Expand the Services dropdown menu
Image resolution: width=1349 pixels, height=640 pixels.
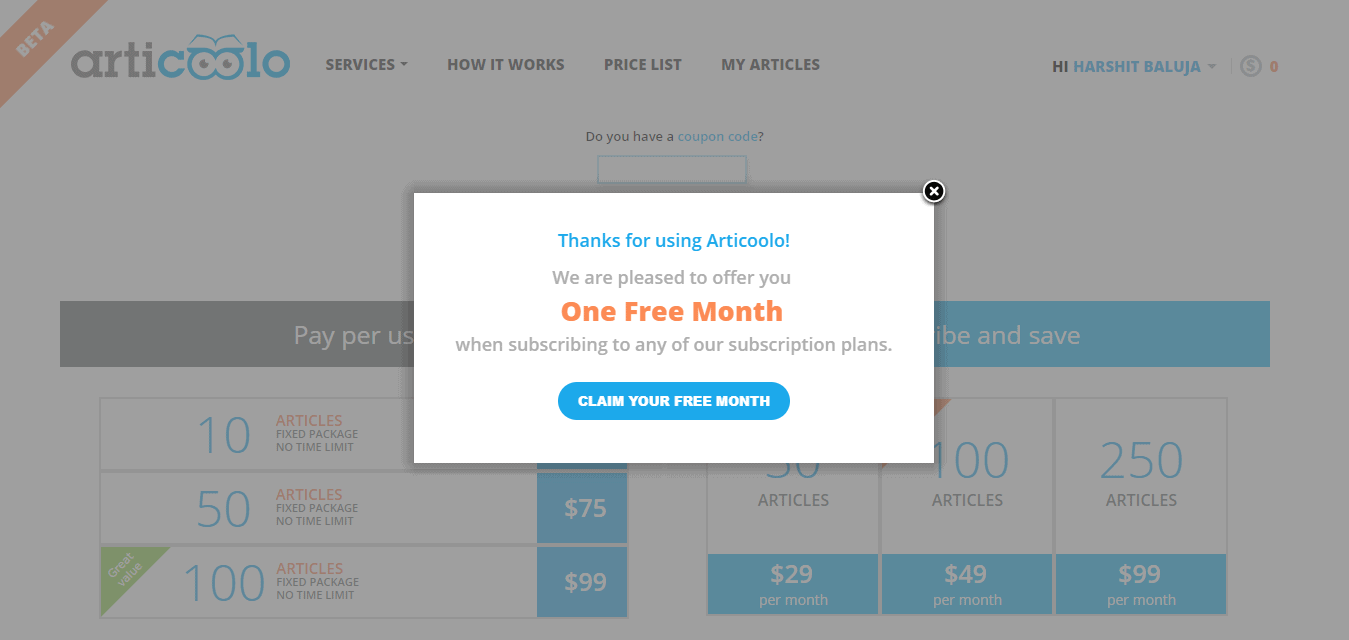click(x=366, y=64)
